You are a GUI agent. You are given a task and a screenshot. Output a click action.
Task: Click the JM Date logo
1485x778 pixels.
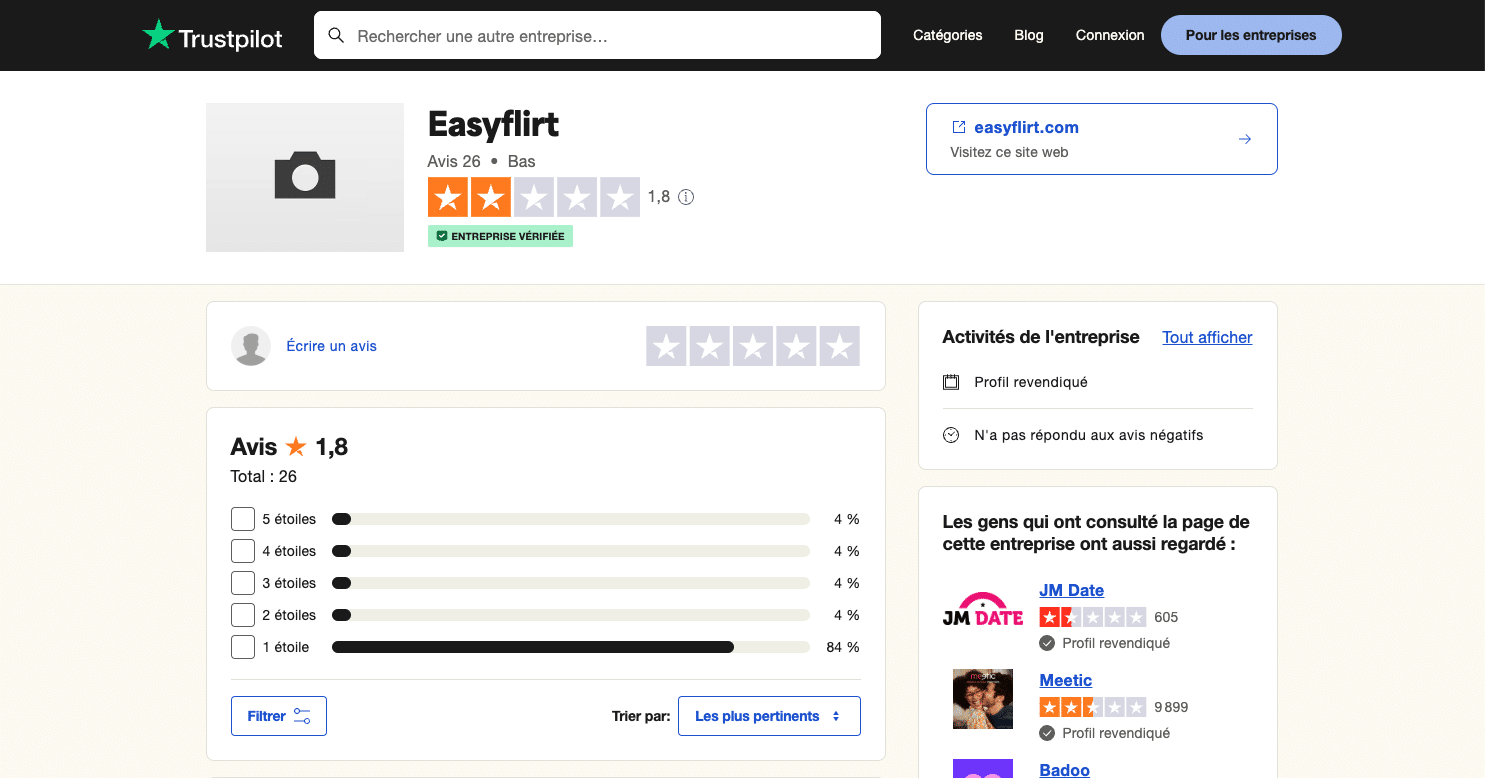(x=983, y=609)
